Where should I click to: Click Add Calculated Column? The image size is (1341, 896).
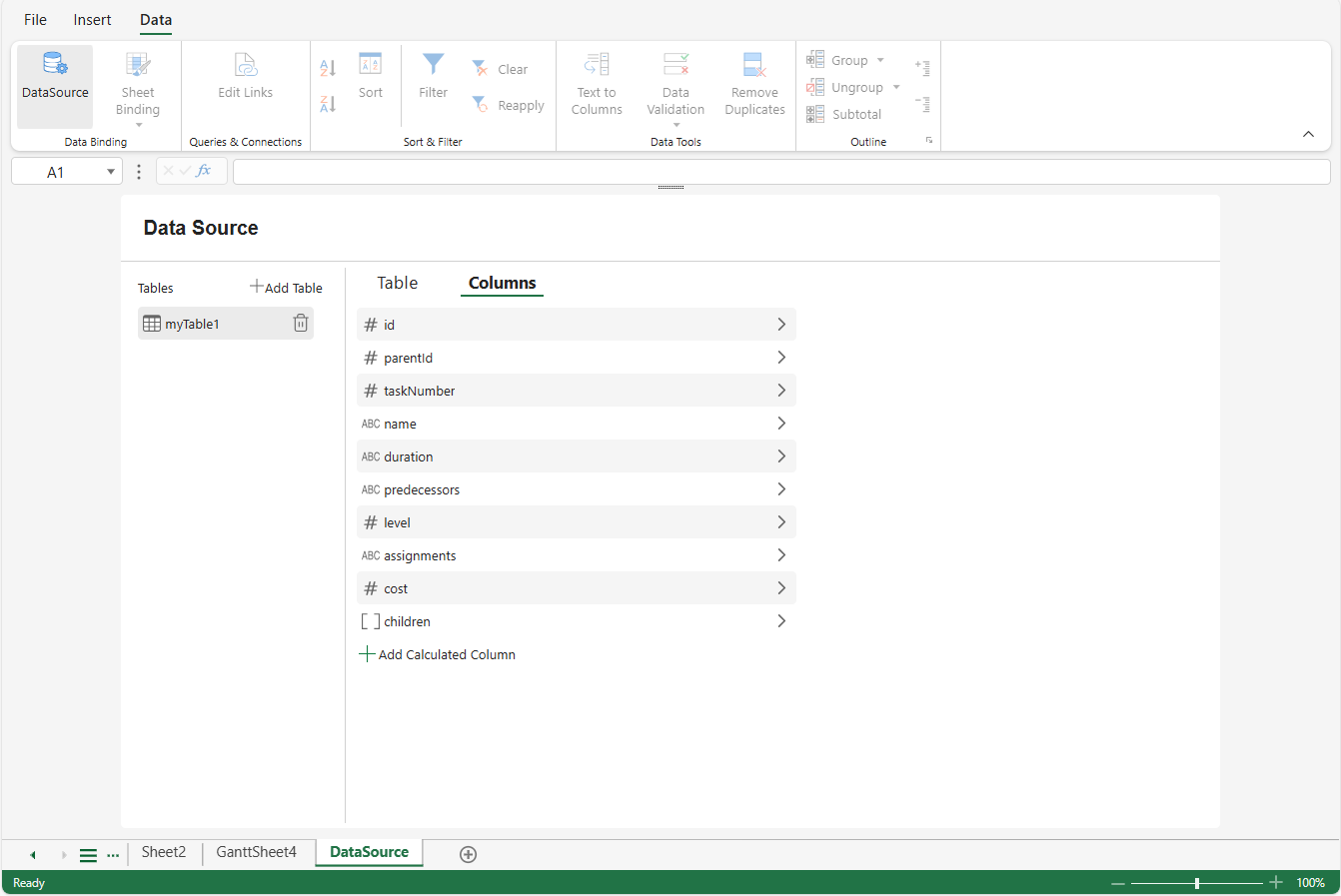point(438,654)
